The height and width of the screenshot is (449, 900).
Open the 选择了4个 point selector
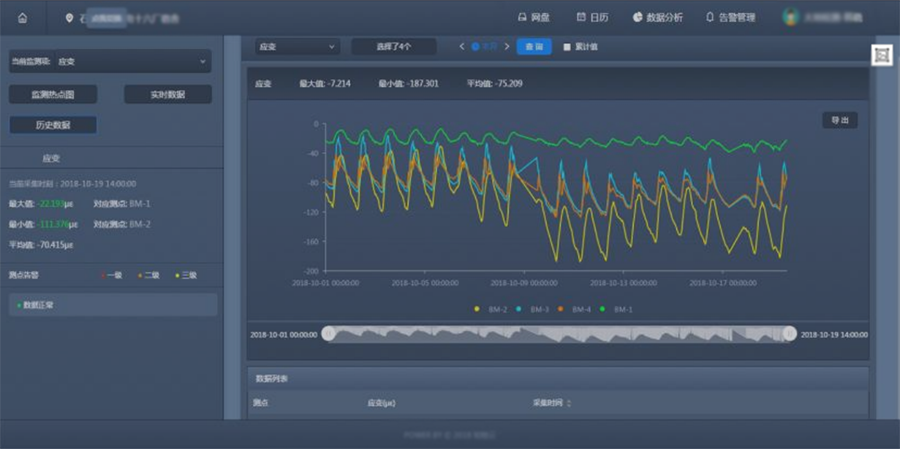pyautogui.click(x=394, y=46)
